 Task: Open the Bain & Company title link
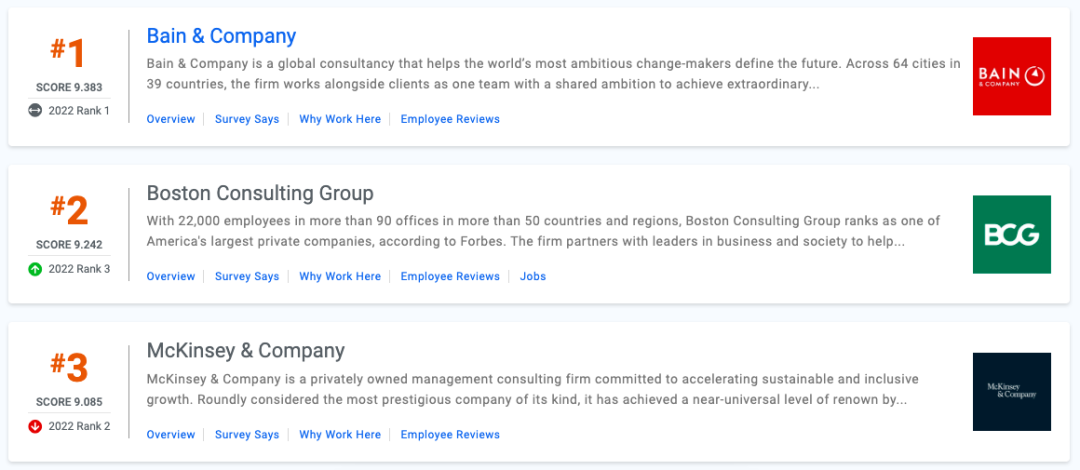point(221,36)
